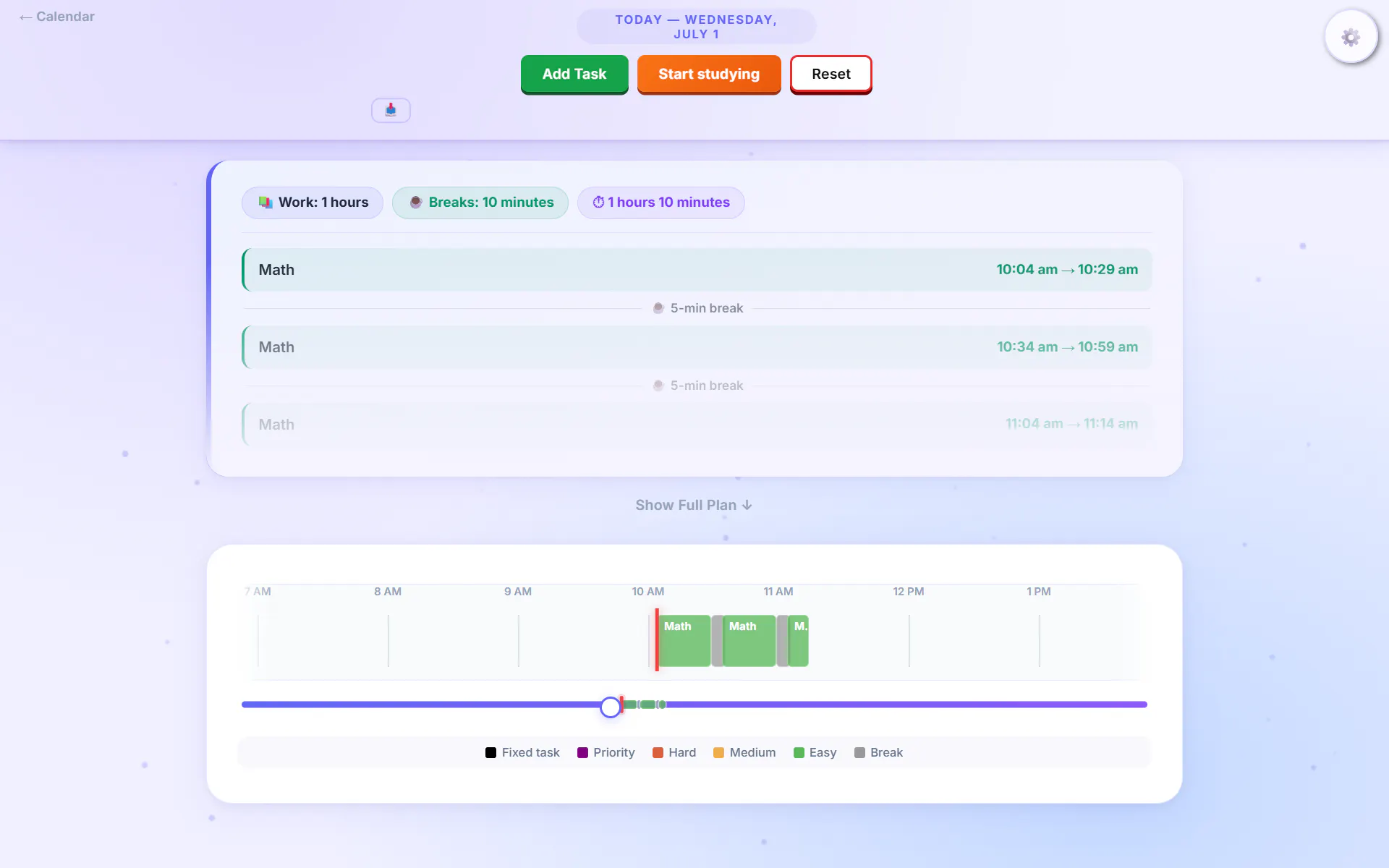Click the 10:34 am → 10:59 am time range
Image resolution: width=1389 pixels, height=868 pixels.
point(1067,347)
